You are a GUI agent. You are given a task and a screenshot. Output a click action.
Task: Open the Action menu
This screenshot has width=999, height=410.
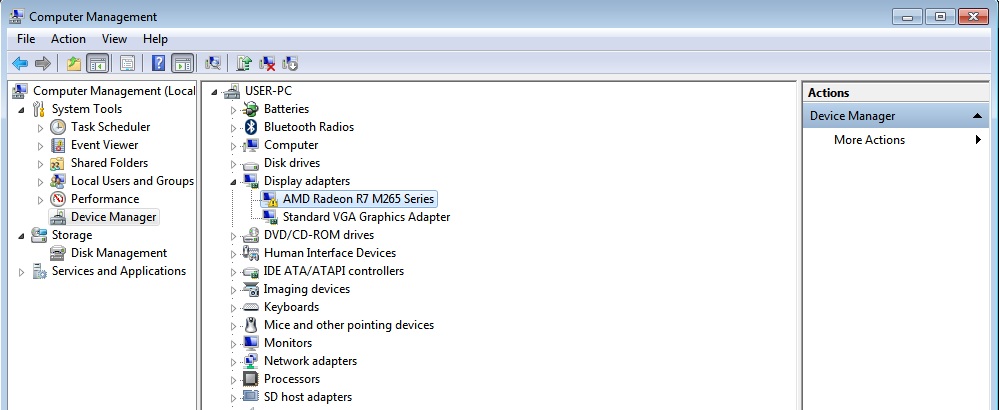(x=68, y=39)
